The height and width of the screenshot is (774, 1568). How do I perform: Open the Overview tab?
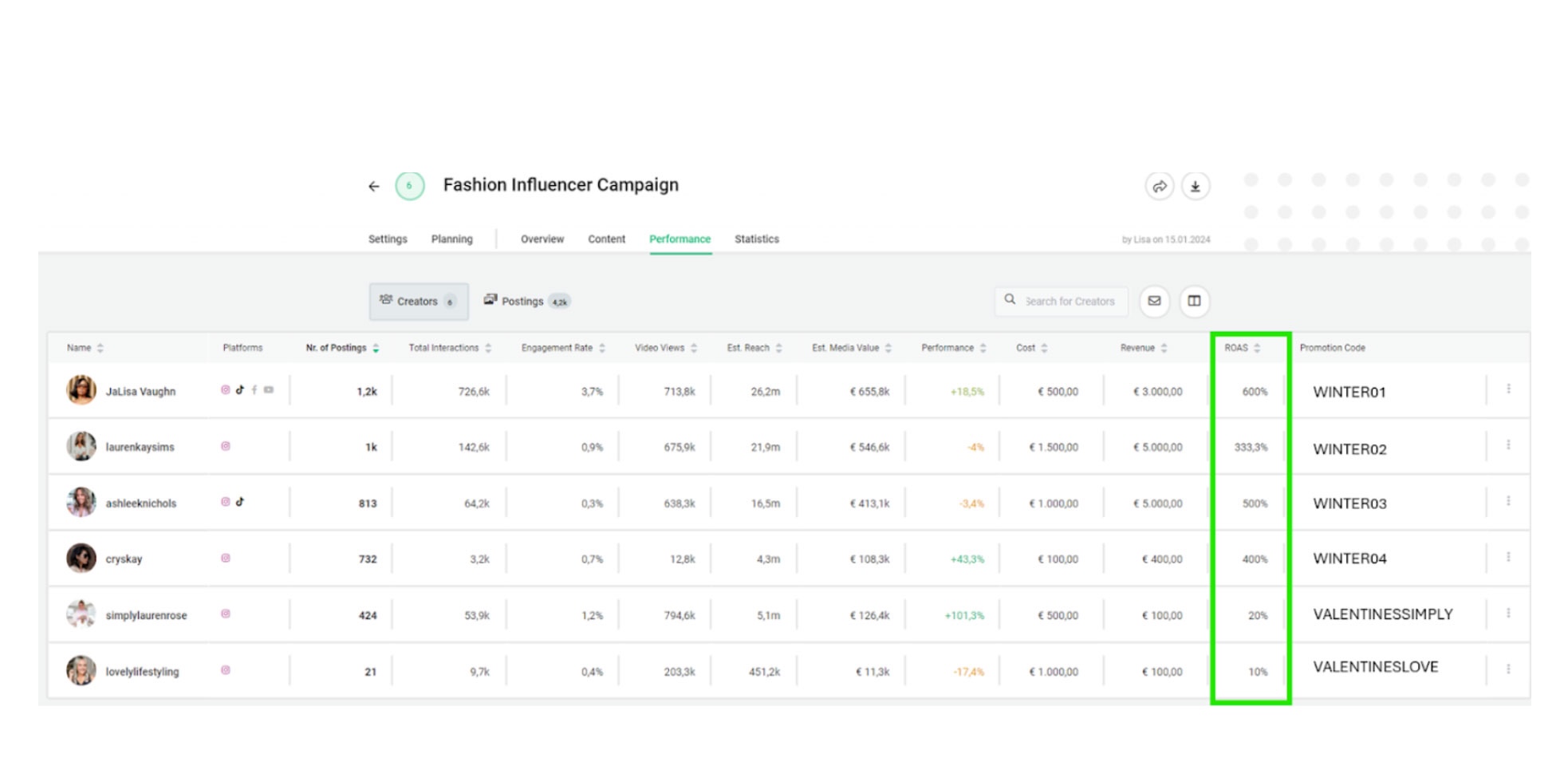coord(542,239)
